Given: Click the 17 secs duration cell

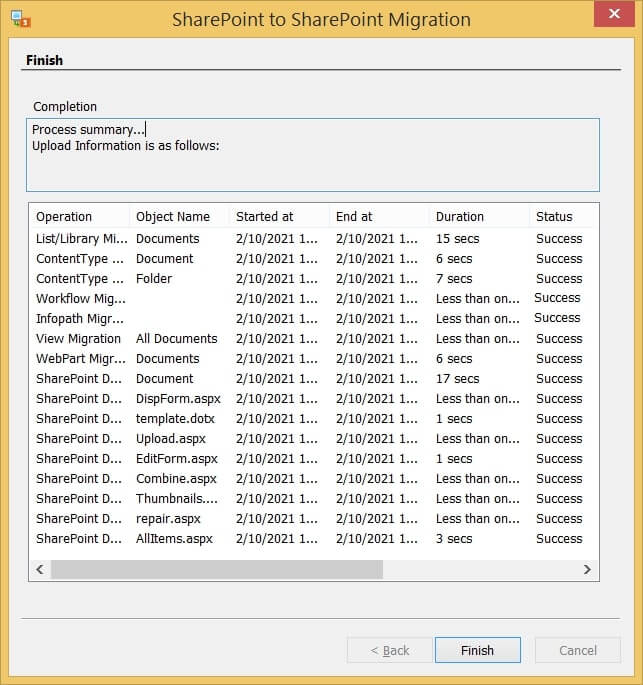Looking at the screenshot, I should (x=457, y=379).
